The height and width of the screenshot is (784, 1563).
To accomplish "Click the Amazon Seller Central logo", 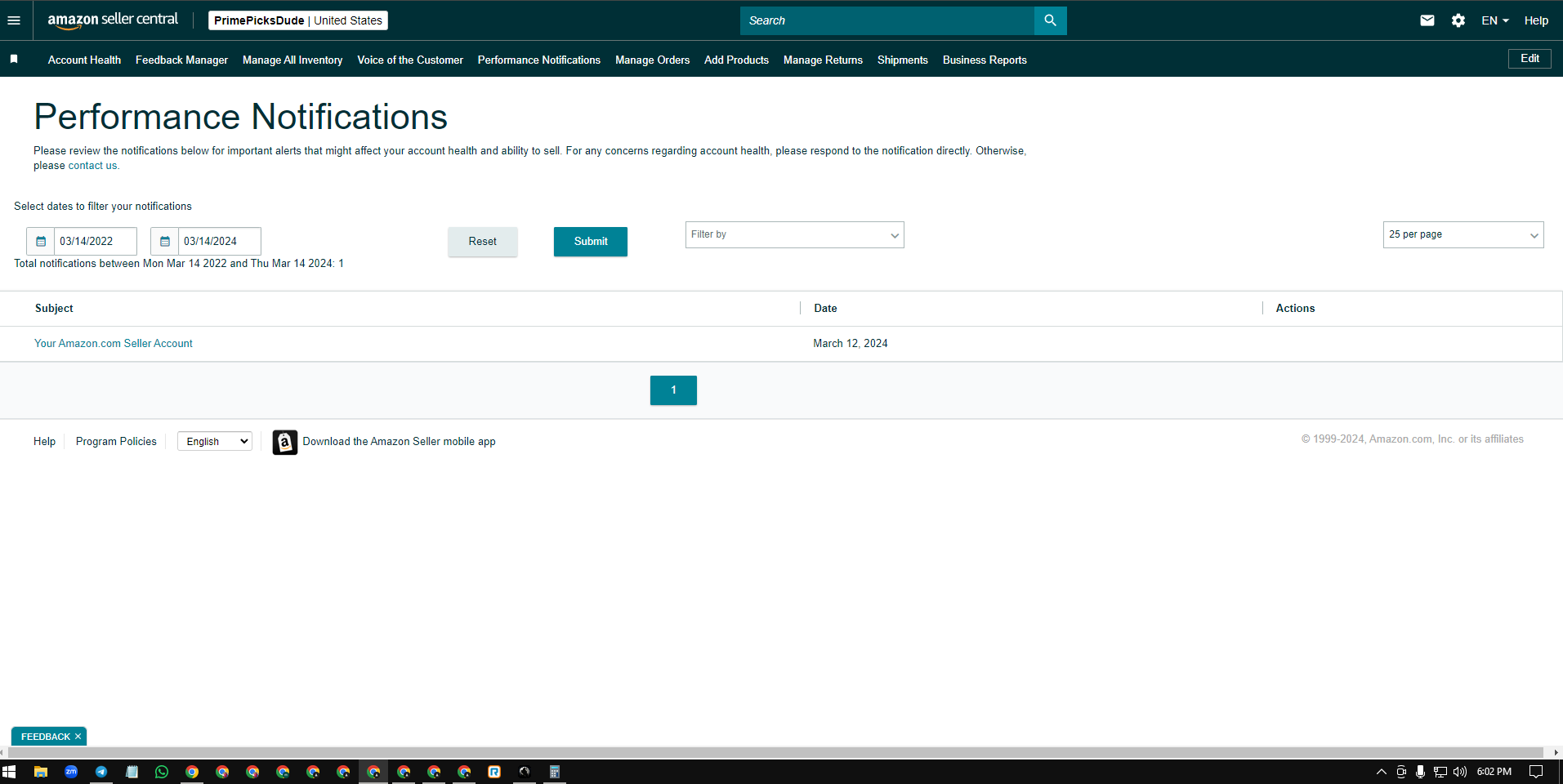I will tap(113, 20).
